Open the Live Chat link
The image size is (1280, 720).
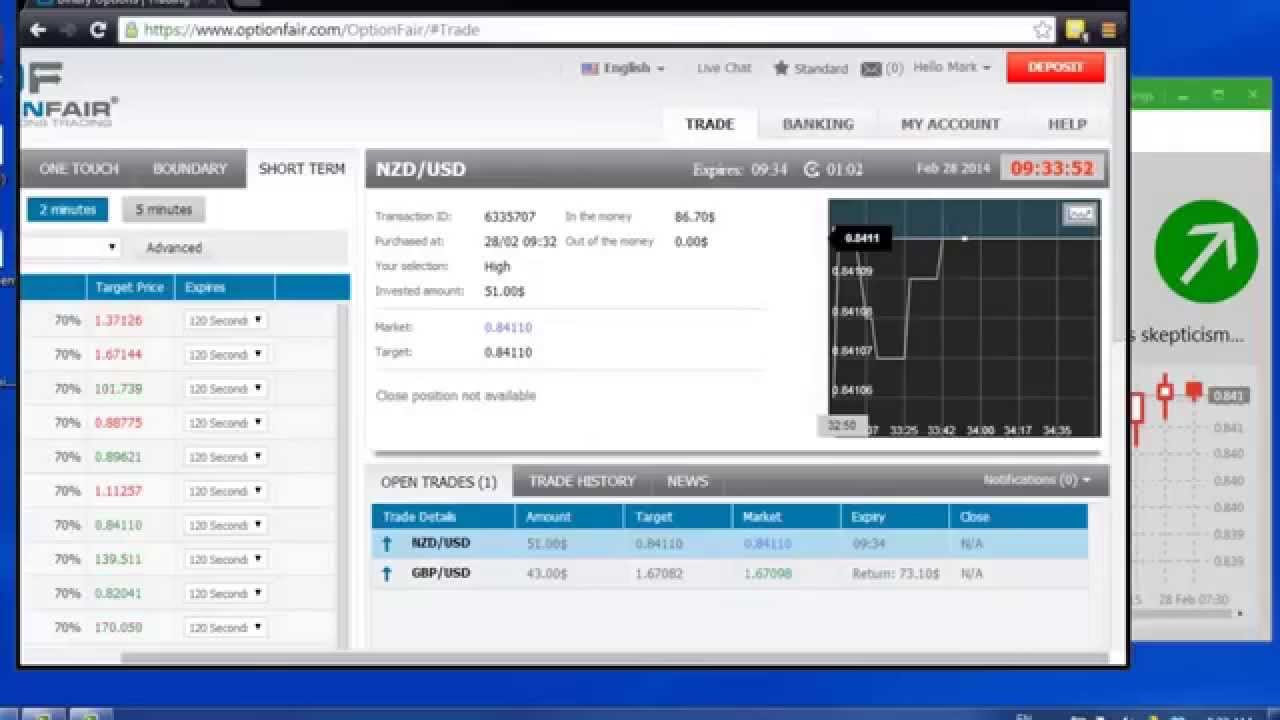tap(724, 68)
